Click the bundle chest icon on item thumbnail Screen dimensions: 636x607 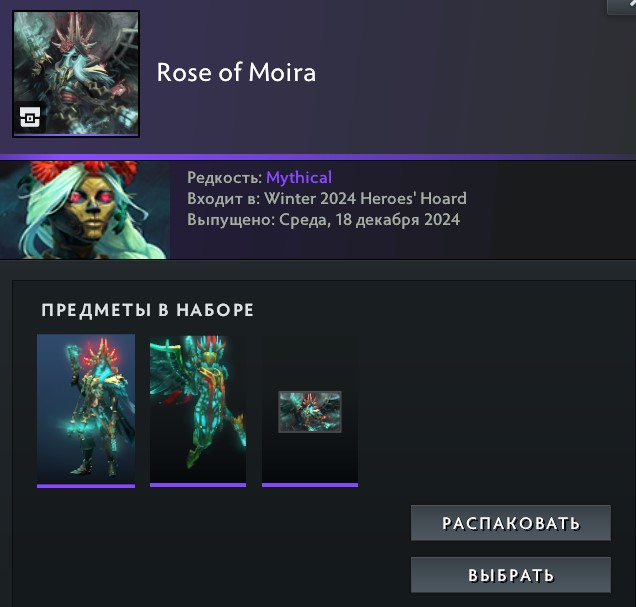(x=30, y=118)
